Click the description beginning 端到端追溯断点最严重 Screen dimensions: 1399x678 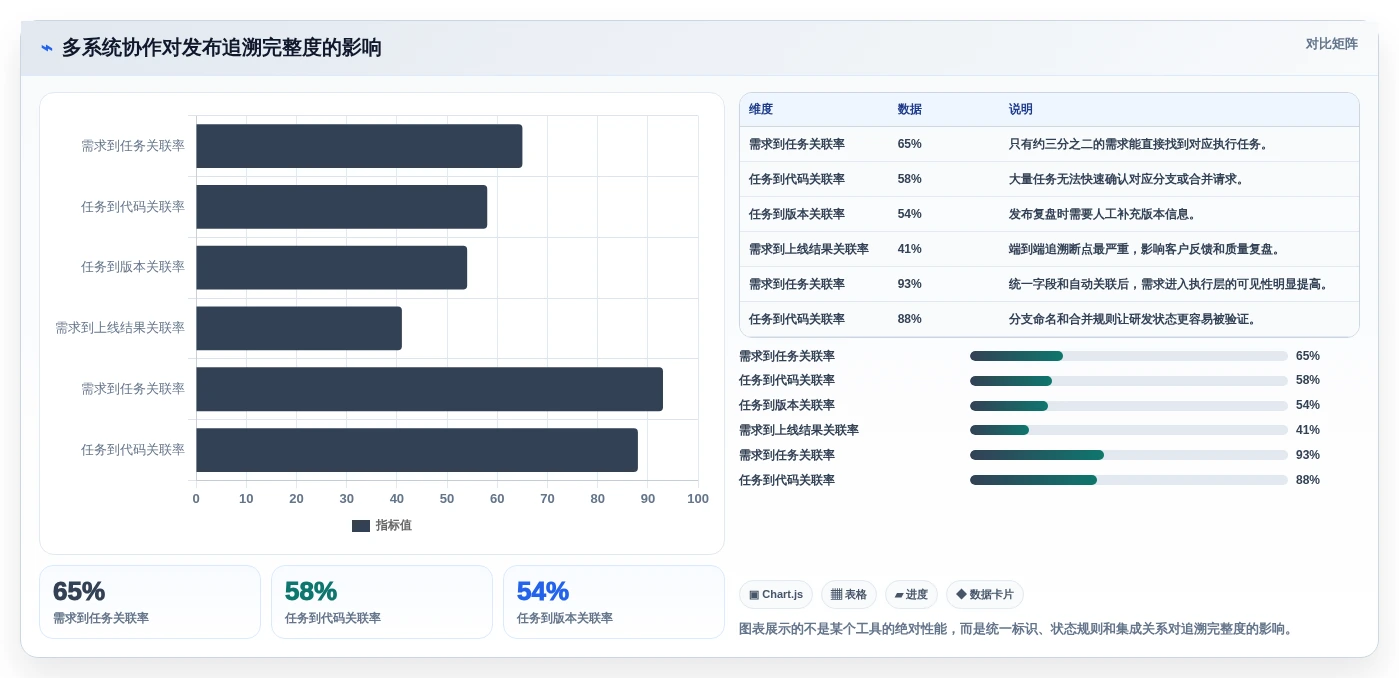[x=1145, y=249]
